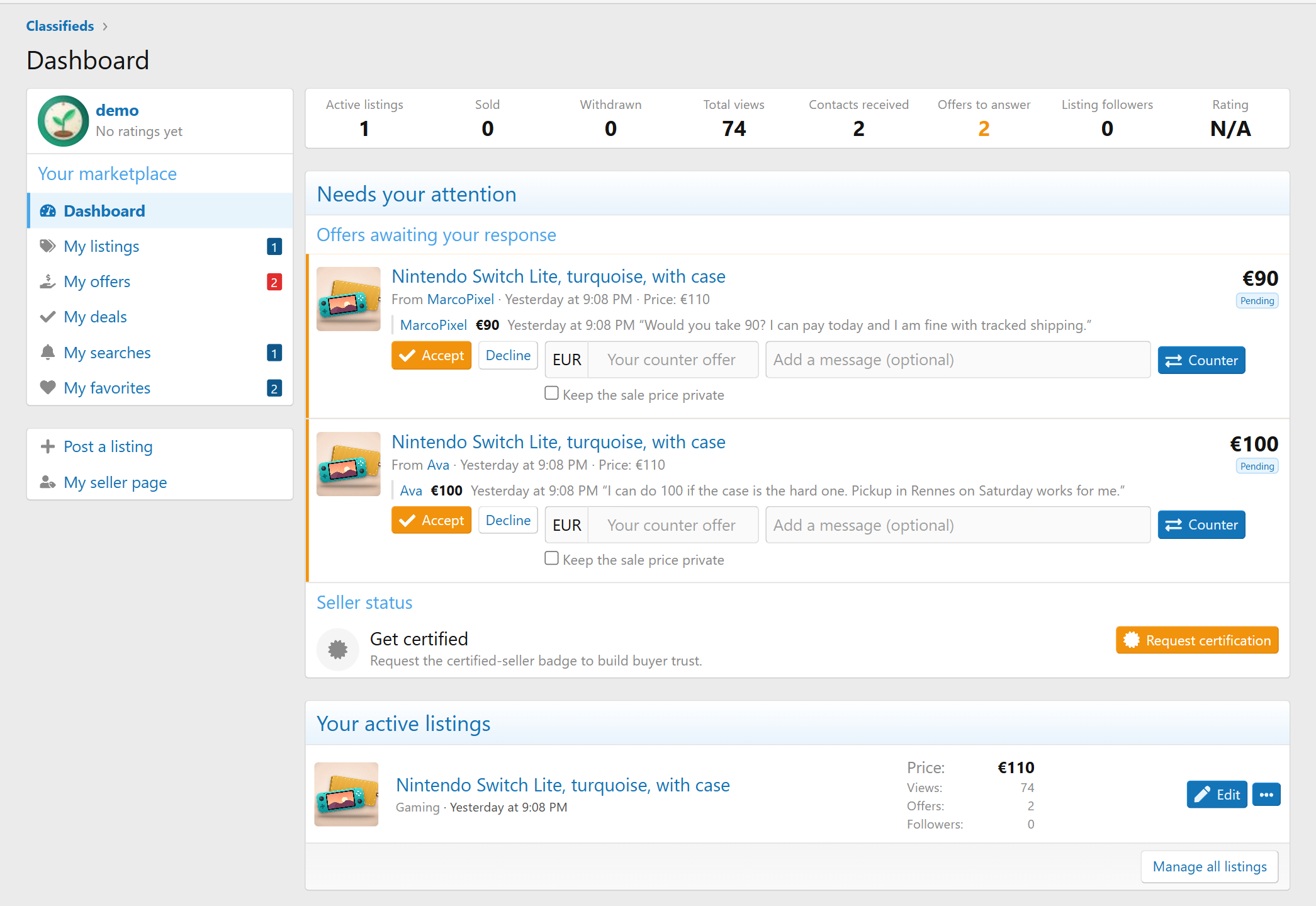
Task: Click the My searches bell icon
Action: tap(48, 353)
